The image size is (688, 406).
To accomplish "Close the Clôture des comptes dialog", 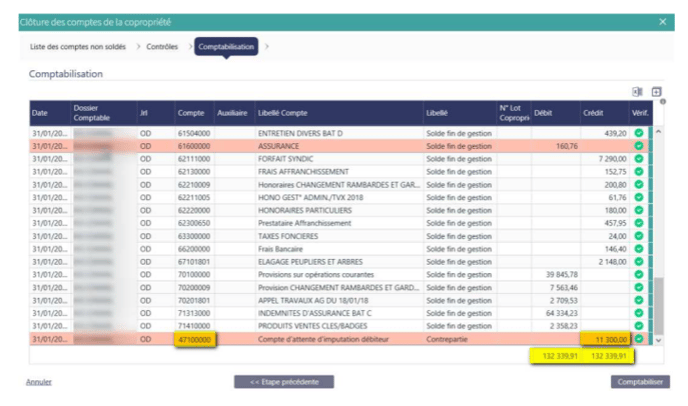I will point(662,21).
